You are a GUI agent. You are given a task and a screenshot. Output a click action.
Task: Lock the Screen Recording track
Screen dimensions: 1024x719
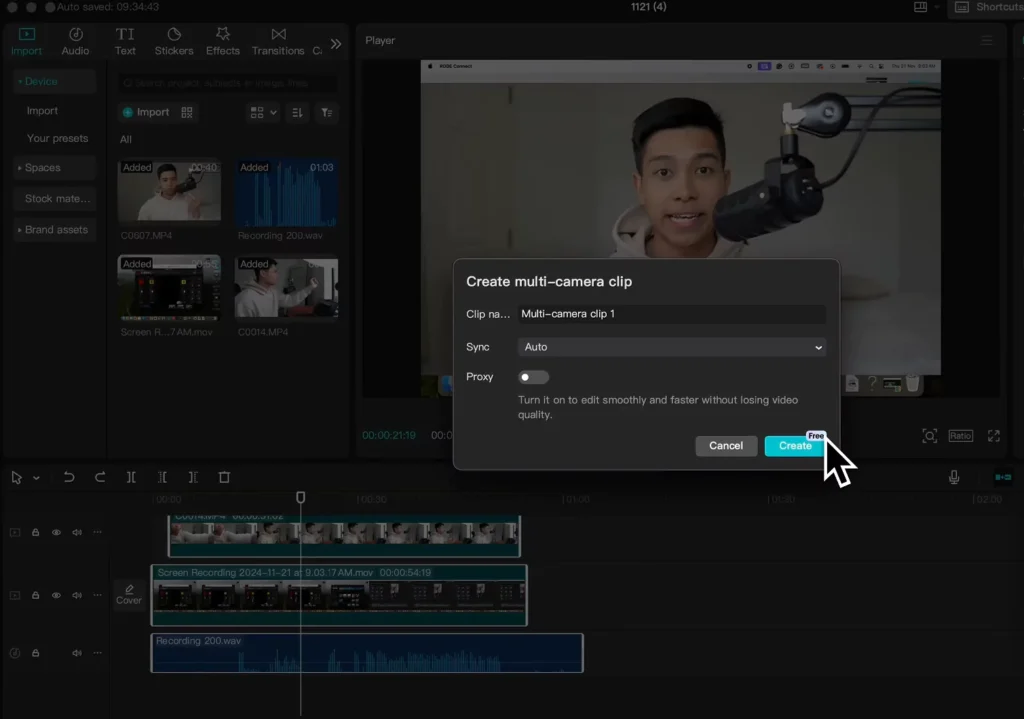[x=35, y=596]
